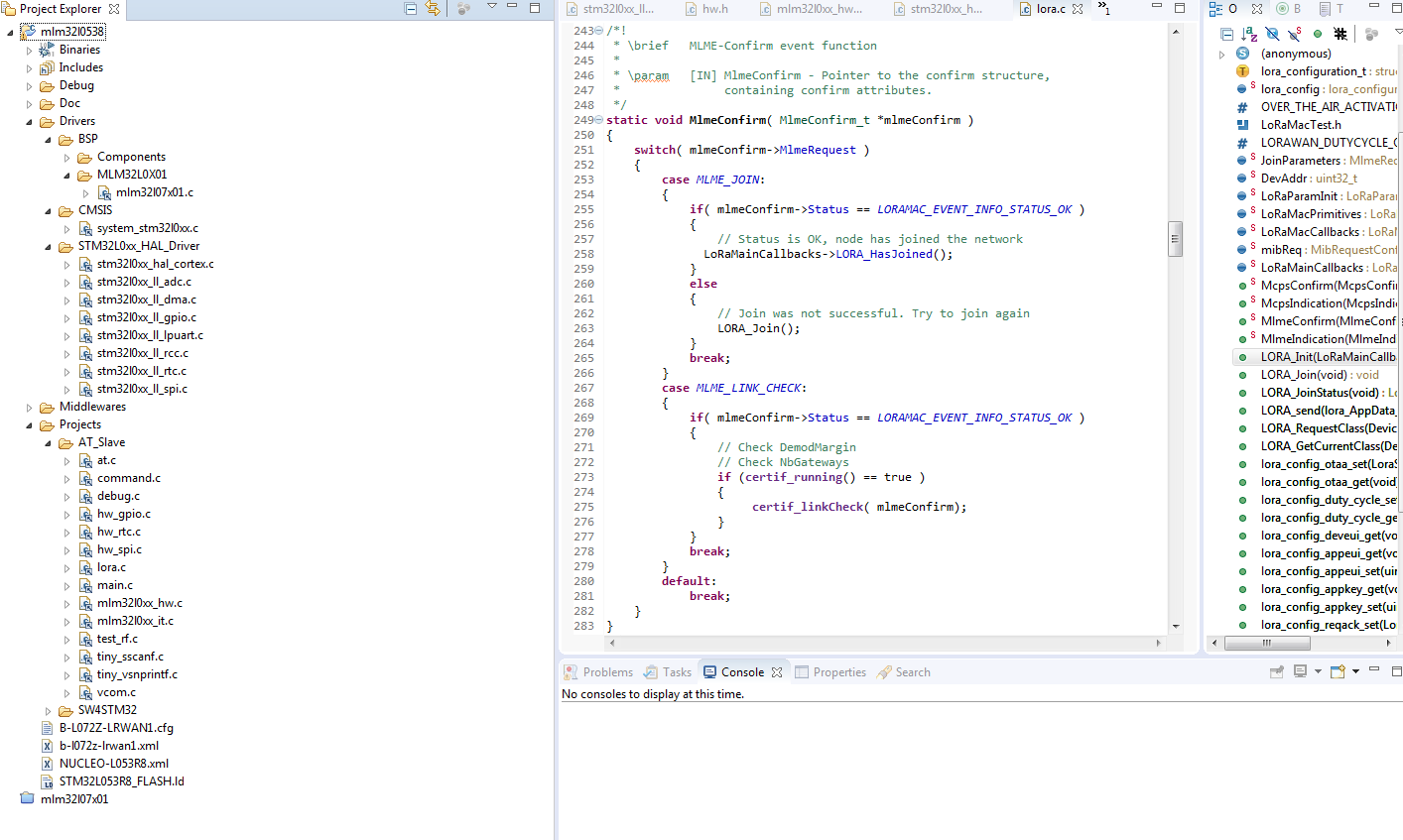The image size is (1403, 840).
Task: Click editor vertical scrollbar thumb
Action: coord(1176,238)
